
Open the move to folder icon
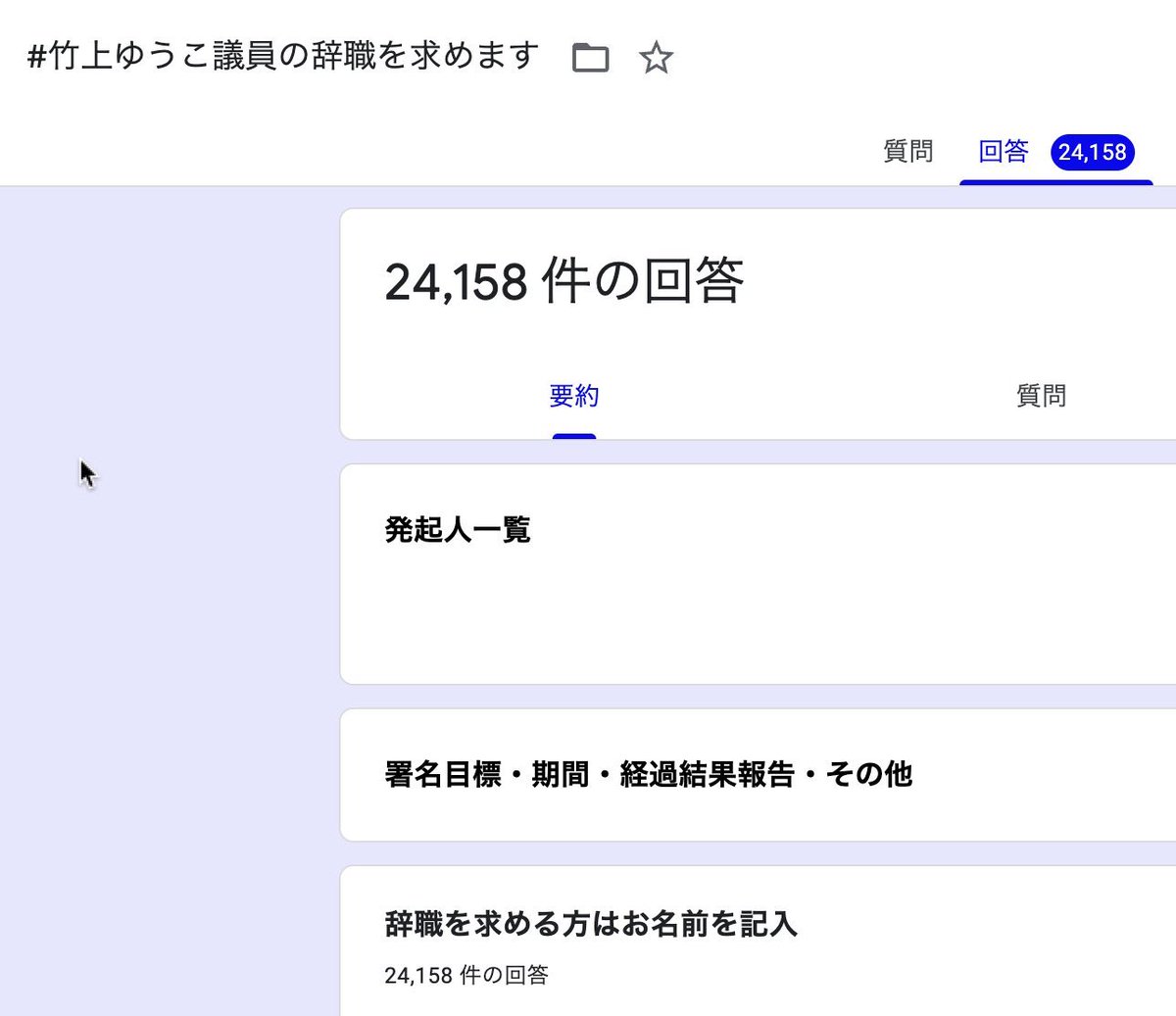coord(590,58)
